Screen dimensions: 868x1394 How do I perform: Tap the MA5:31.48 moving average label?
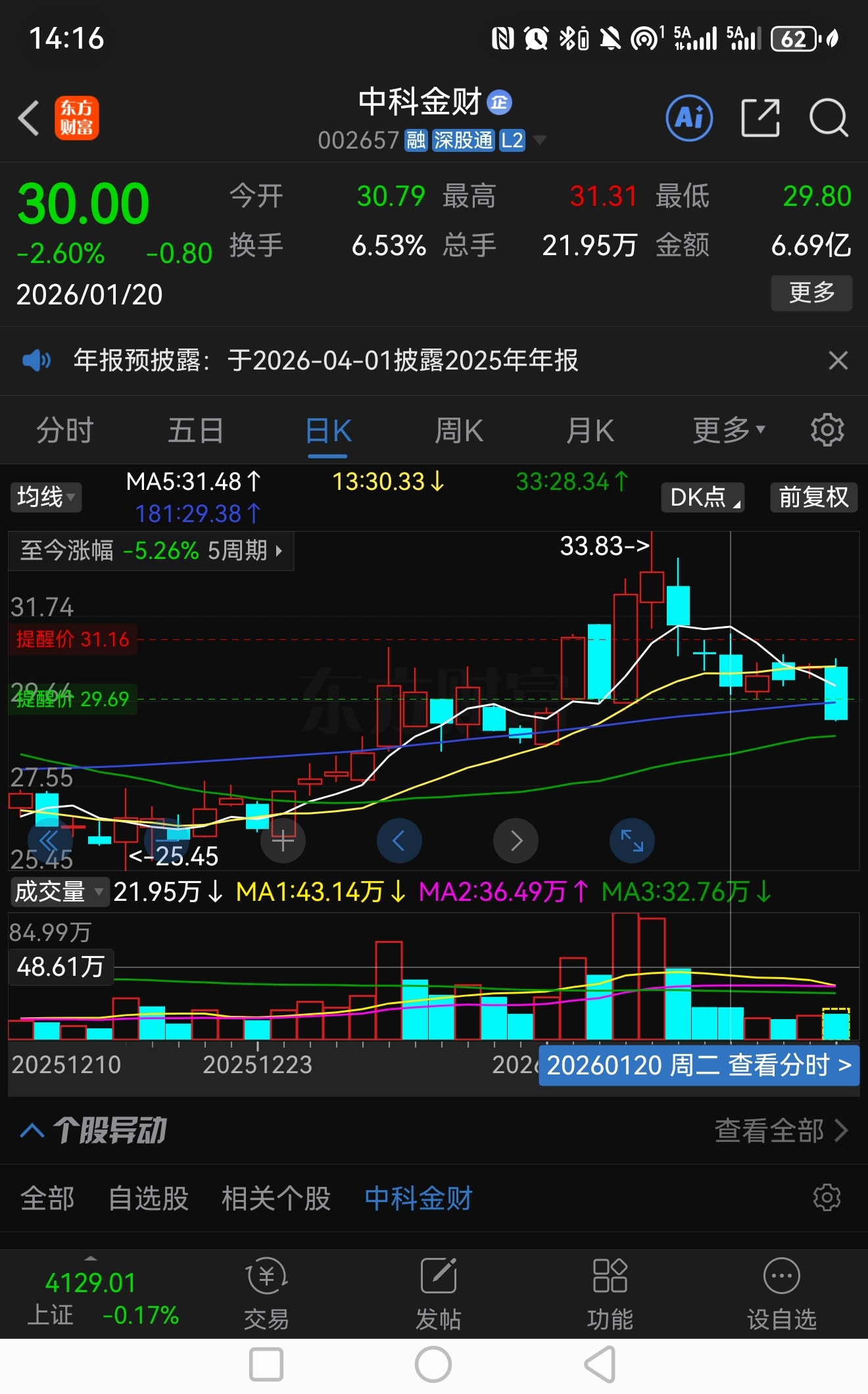pyautogui.click(x=193, y=482)
